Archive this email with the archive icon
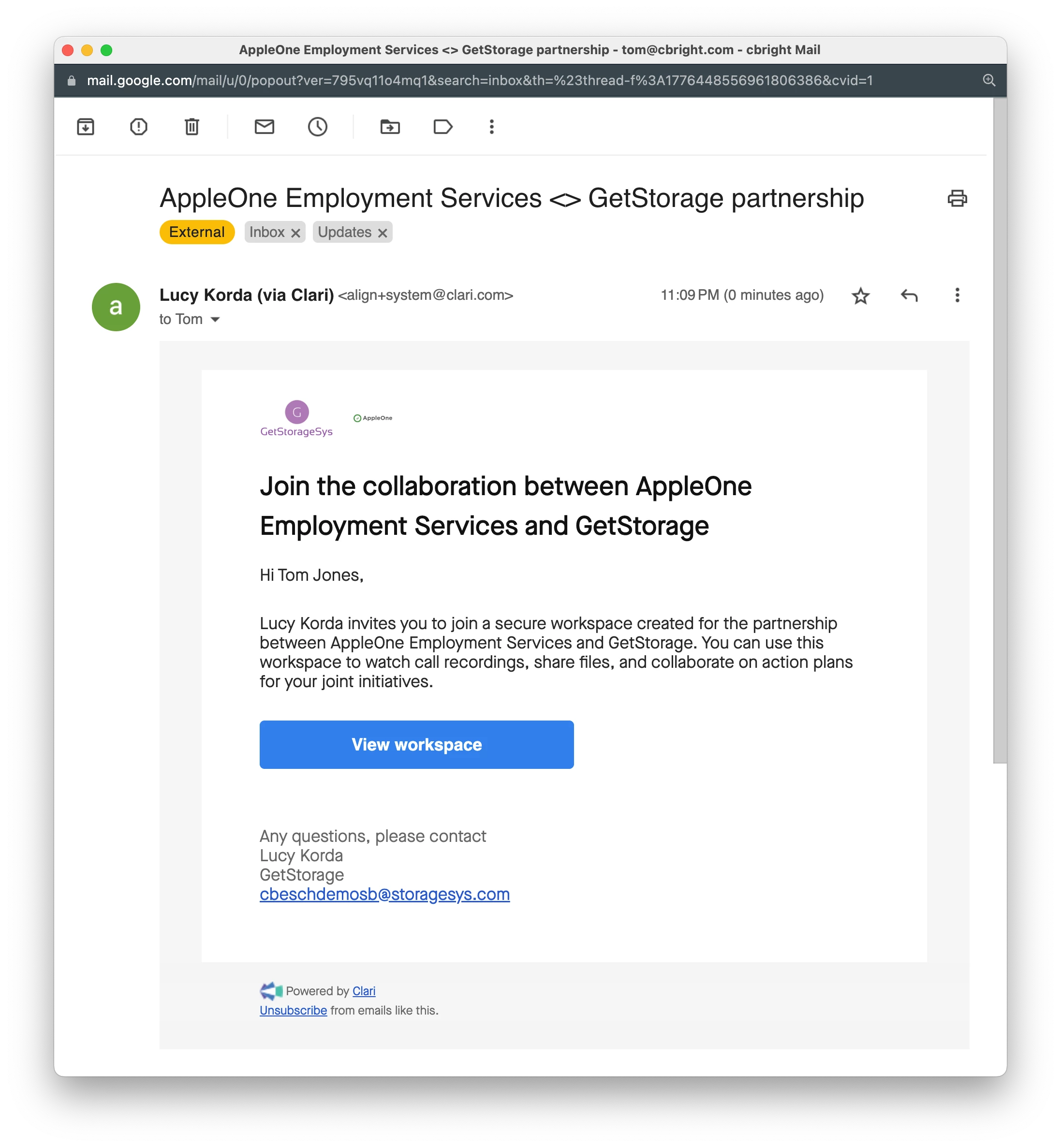 86,127
